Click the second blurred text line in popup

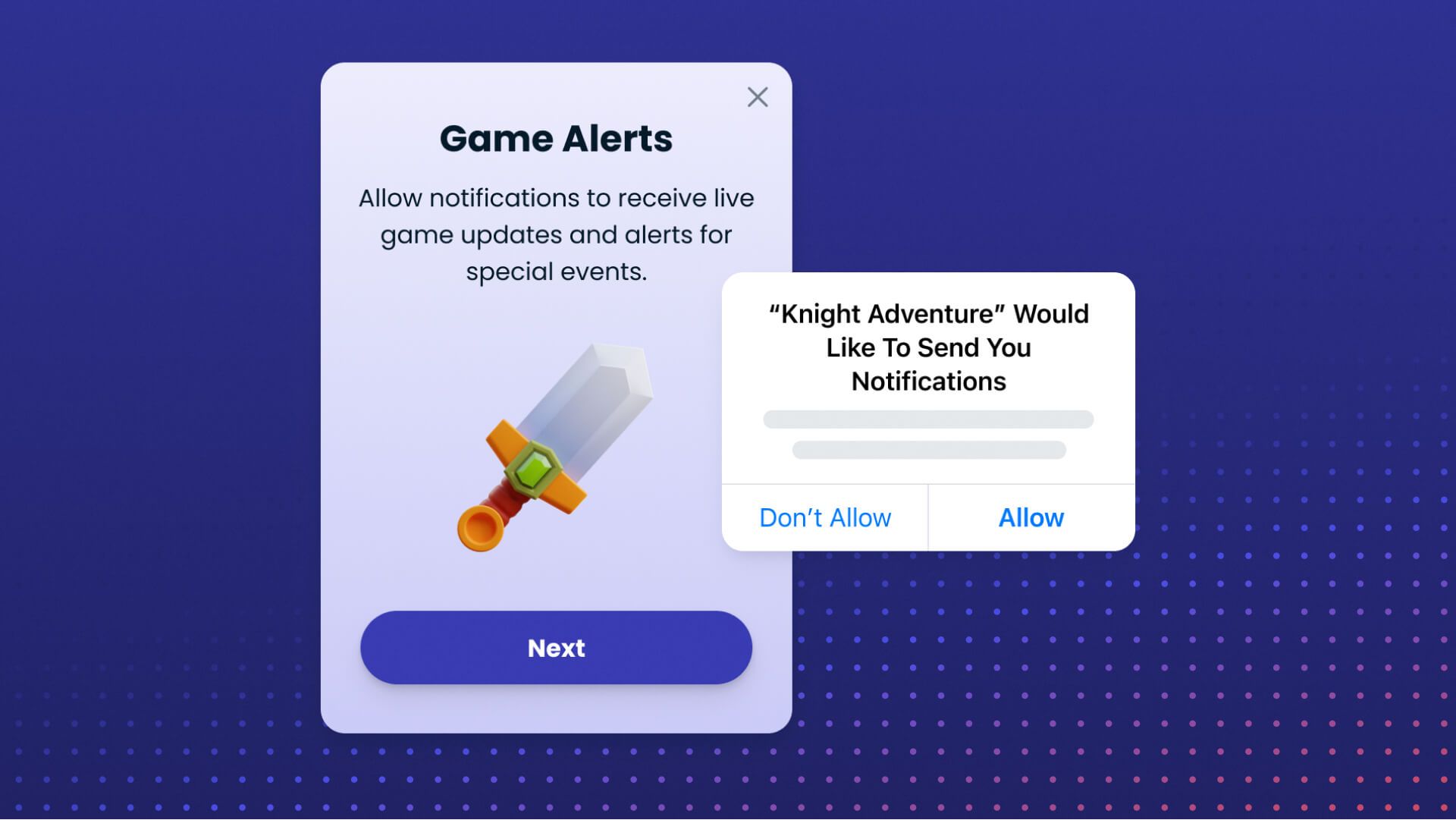[928, 450]
